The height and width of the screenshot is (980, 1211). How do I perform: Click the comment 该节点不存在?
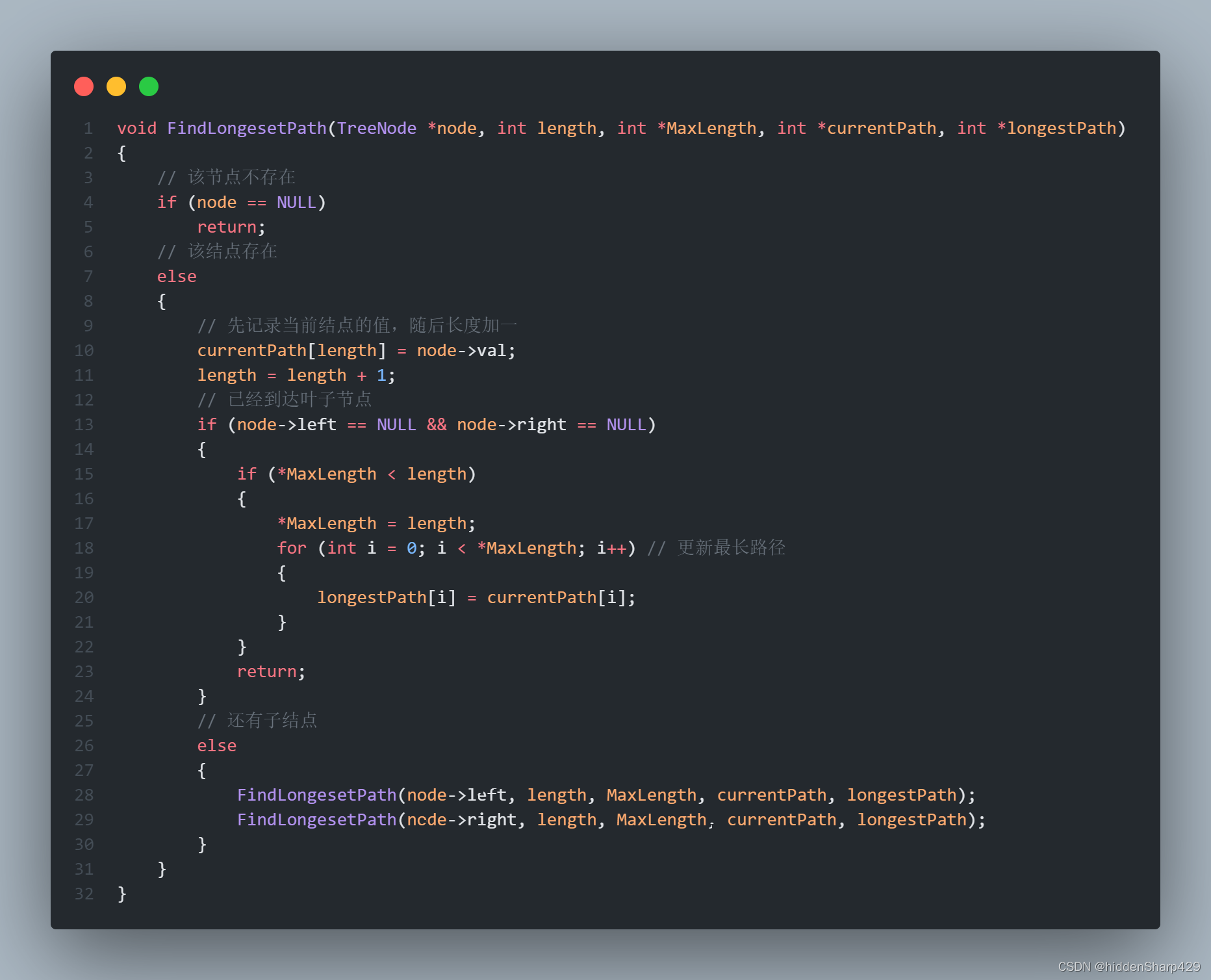pos(227,177)
